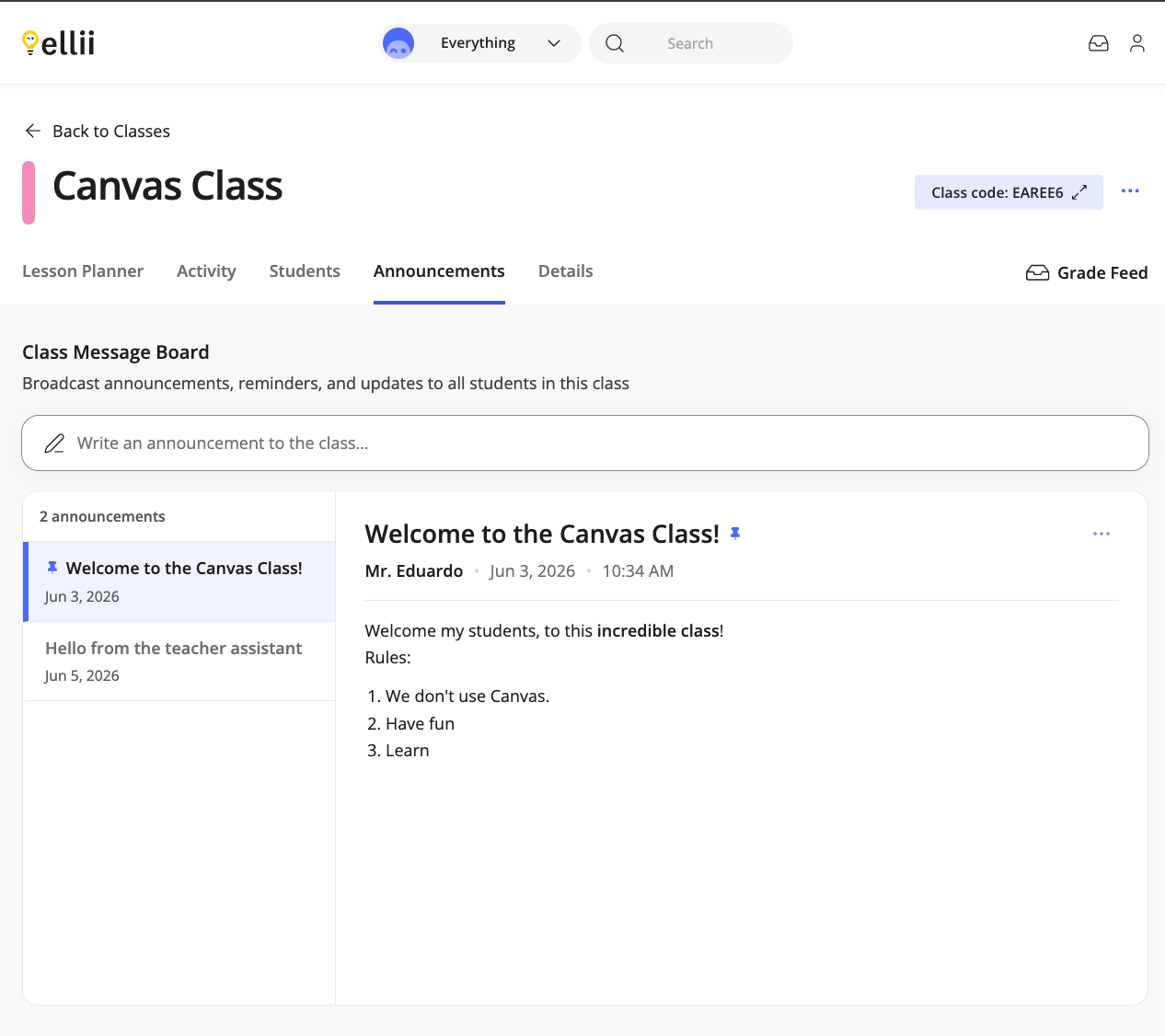Click rule text We don't use Canvas.
This screenshot has width=1165, height=1036.
click(467, 696)
